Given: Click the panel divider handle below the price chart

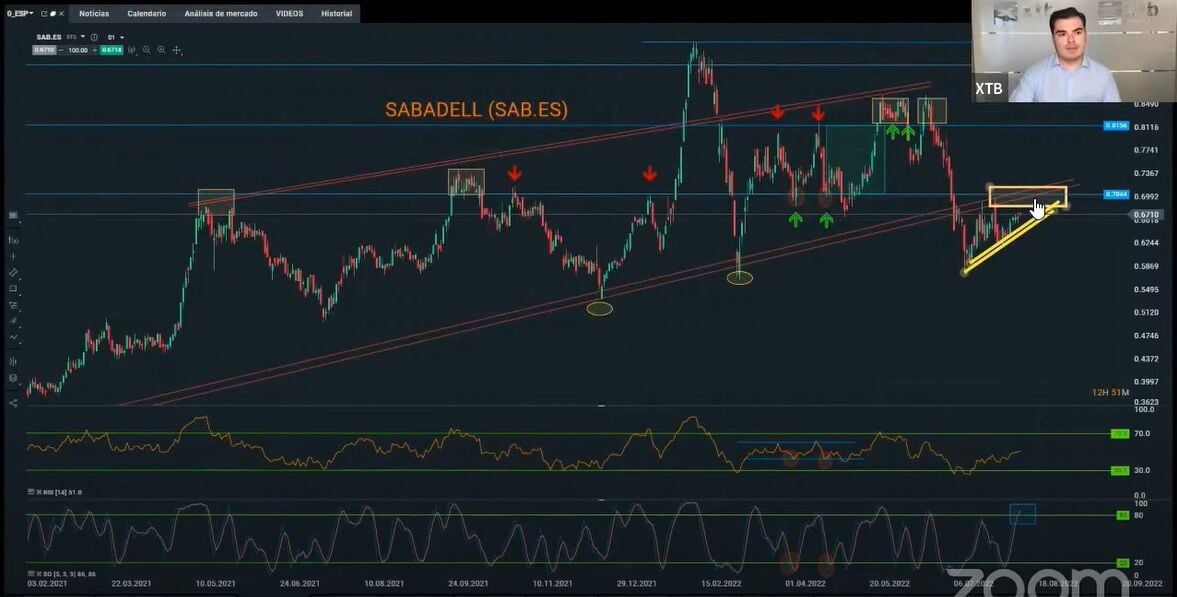Looking at the screenshot, I should tap(601, 406).
